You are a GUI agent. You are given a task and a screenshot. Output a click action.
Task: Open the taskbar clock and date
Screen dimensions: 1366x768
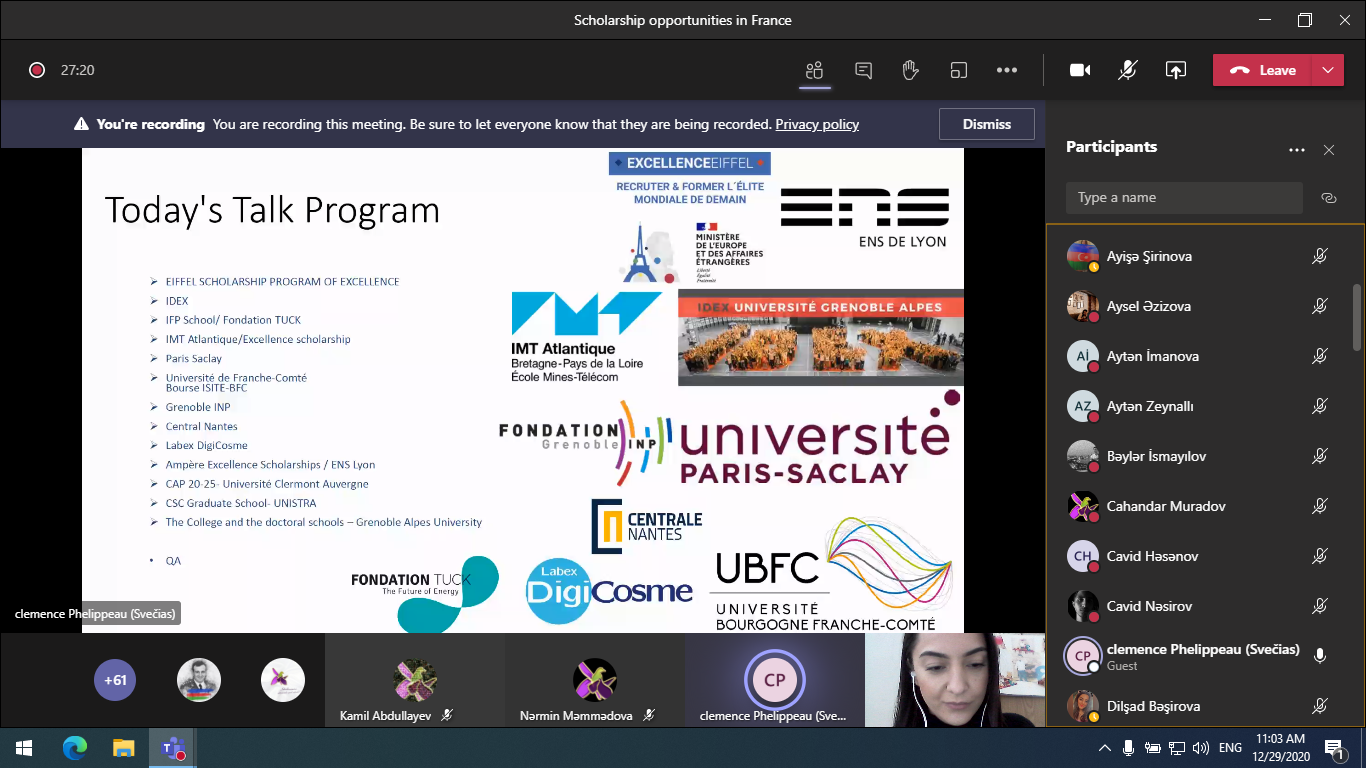(x=1282, y=748)
